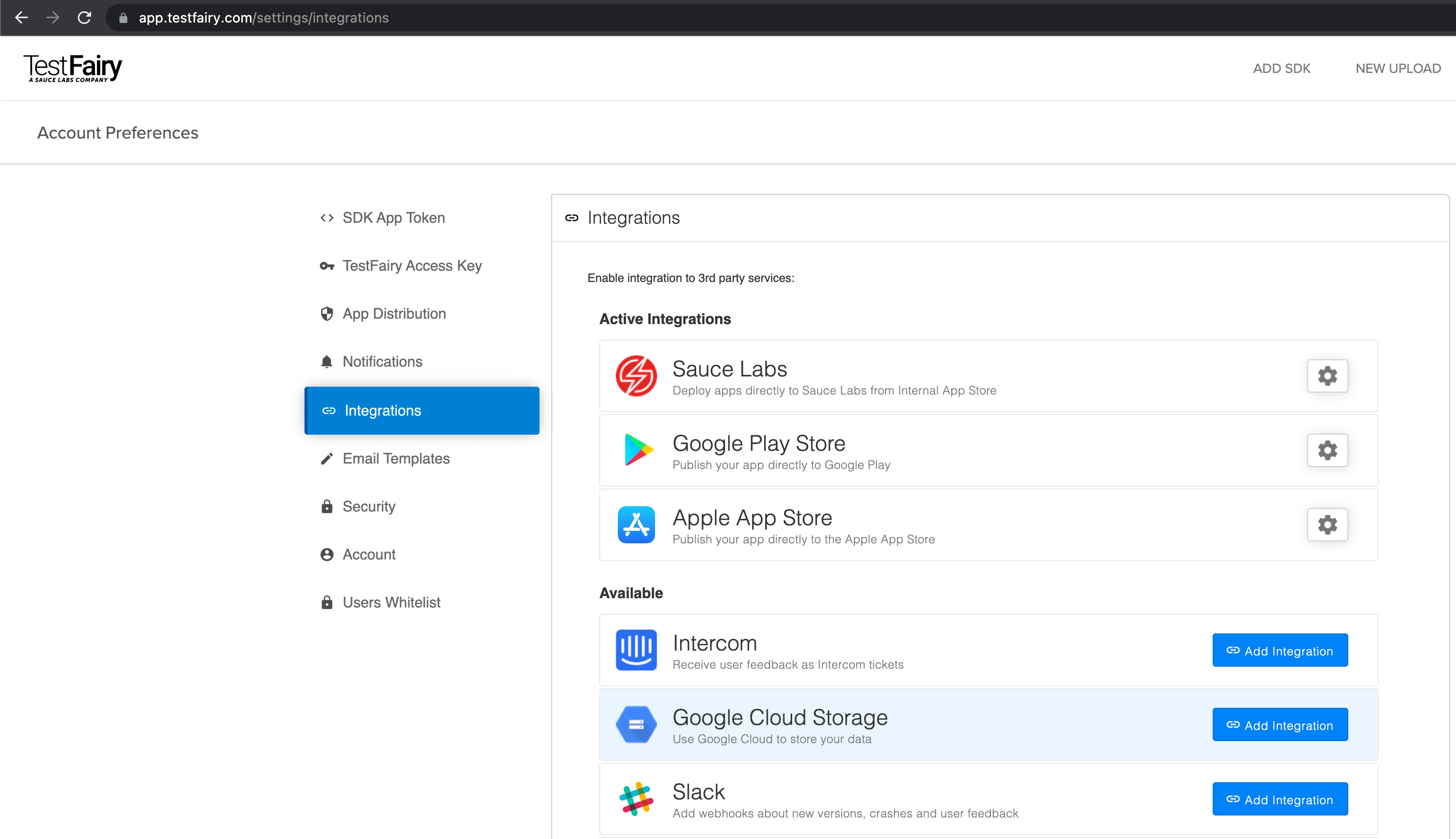Image resolution: width=1456 pixels, height=839 pixels.
Task: Click the Google Play Store icon
Action: click(x=636, y=450)
